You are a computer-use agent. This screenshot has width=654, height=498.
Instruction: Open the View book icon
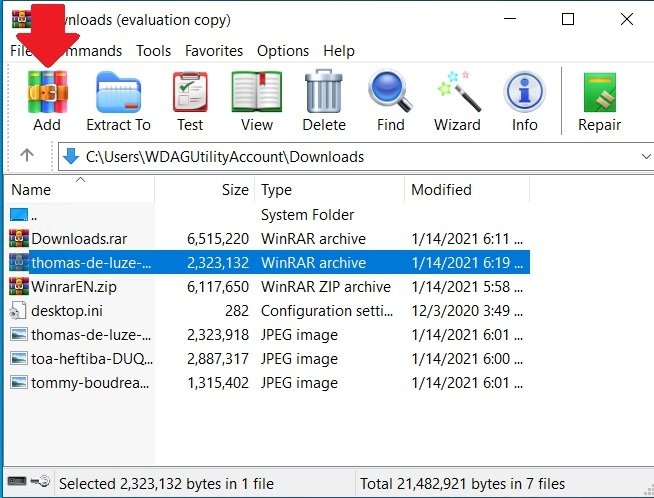(257, 92)
